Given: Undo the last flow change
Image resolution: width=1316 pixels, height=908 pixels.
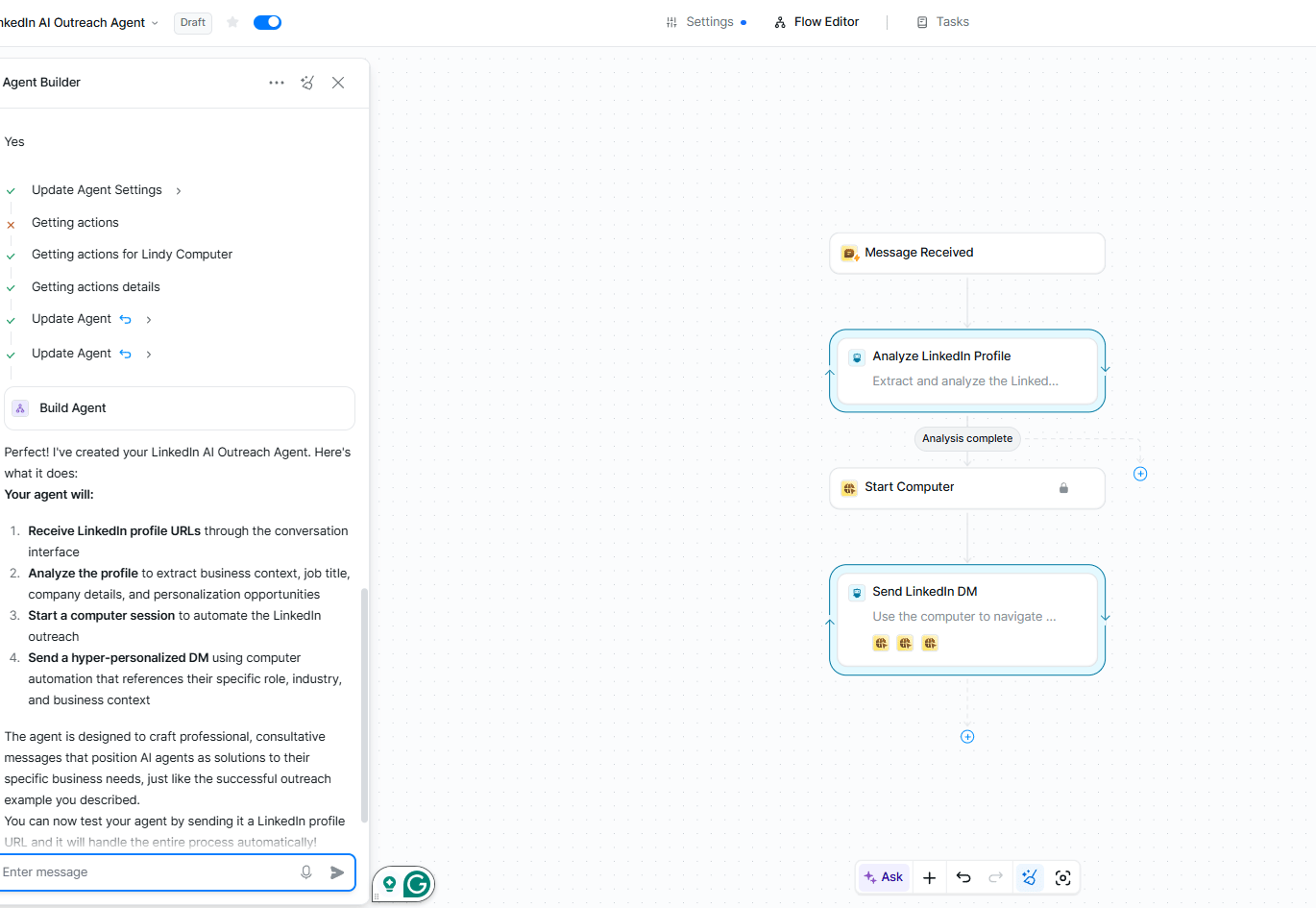Looking at the screenshot, I should [x=963, y=877].
